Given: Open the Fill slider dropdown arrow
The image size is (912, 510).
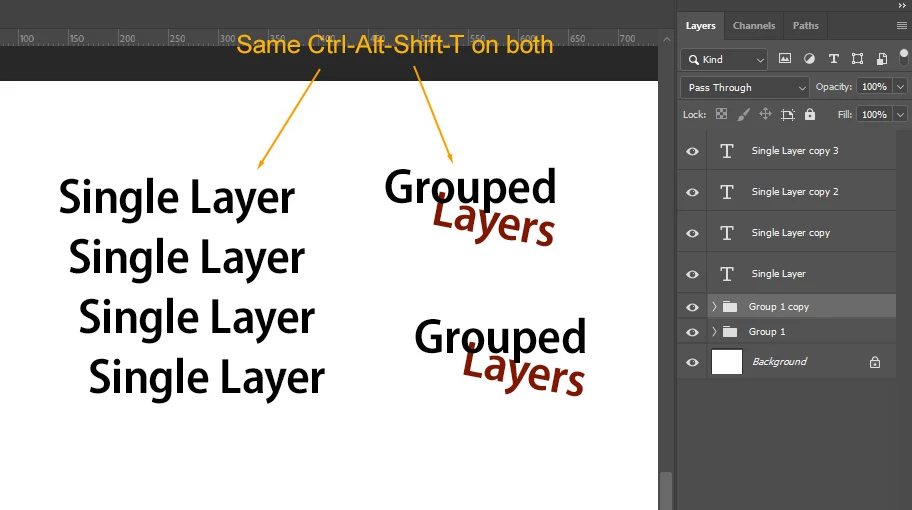Looking at the screenshot, I should [900, 115].
